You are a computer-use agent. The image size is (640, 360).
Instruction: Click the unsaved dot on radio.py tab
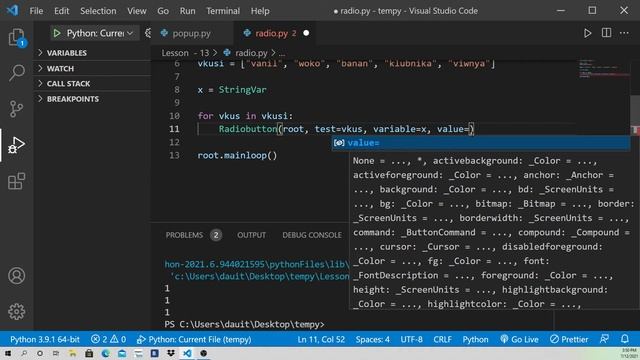[306, 33]
